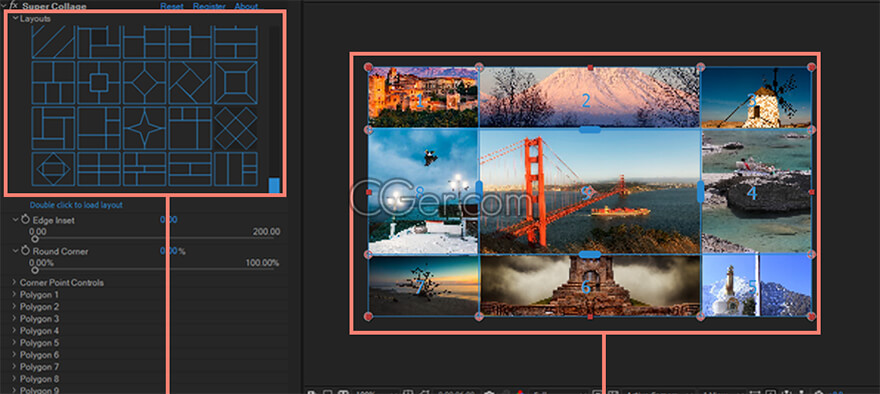Click the top-right corner point of the collage
The width and height of the screenshot is (880, 394).
click(x=811, y=67)
